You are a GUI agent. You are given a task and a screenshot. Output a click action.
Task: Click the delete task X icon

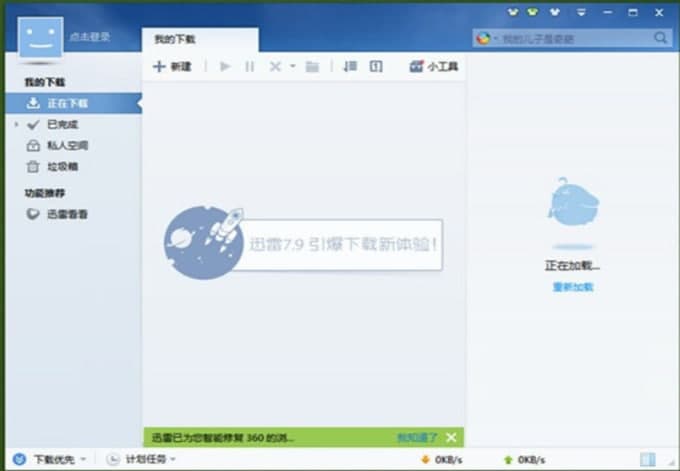tap(275, 66)
